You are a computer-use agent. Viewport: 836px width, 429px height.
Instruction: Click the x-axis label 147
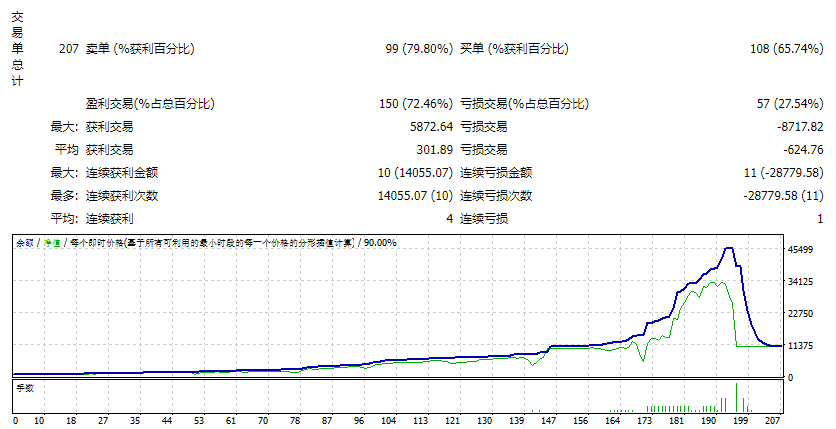point(549,420)
